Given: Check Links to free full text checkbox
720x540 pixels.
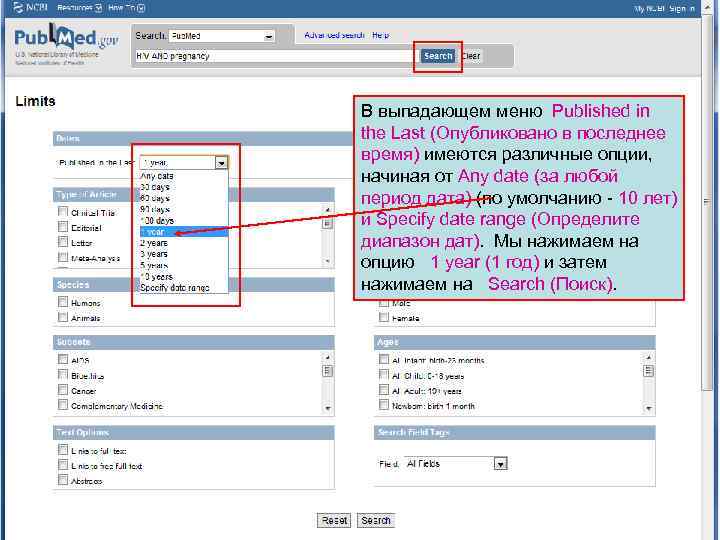Looking at the screenshot, I should [63, 465].
